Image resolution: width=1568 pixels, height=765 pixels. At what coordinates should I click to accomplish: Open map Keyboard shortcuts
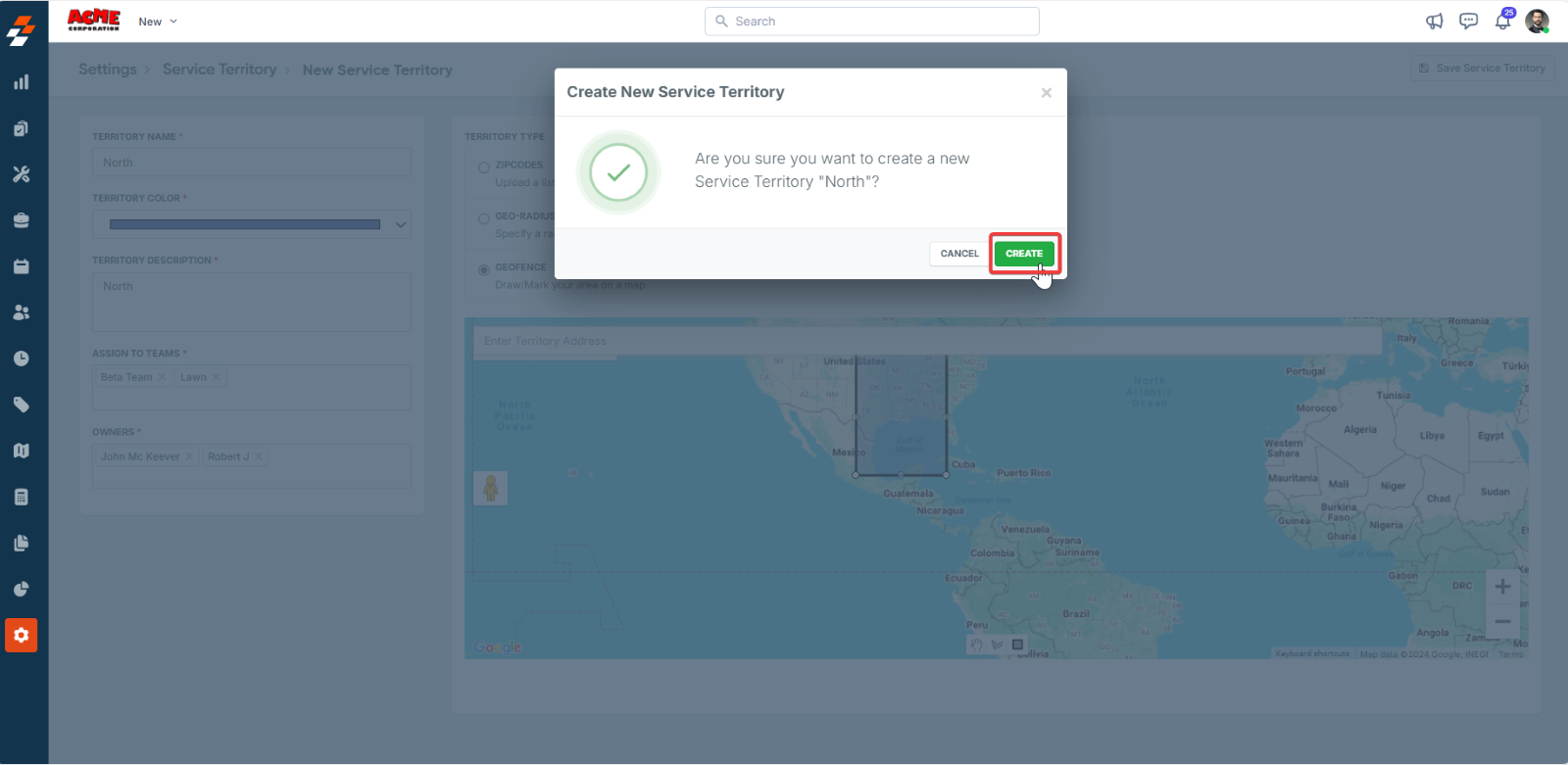pos(1312,654)
